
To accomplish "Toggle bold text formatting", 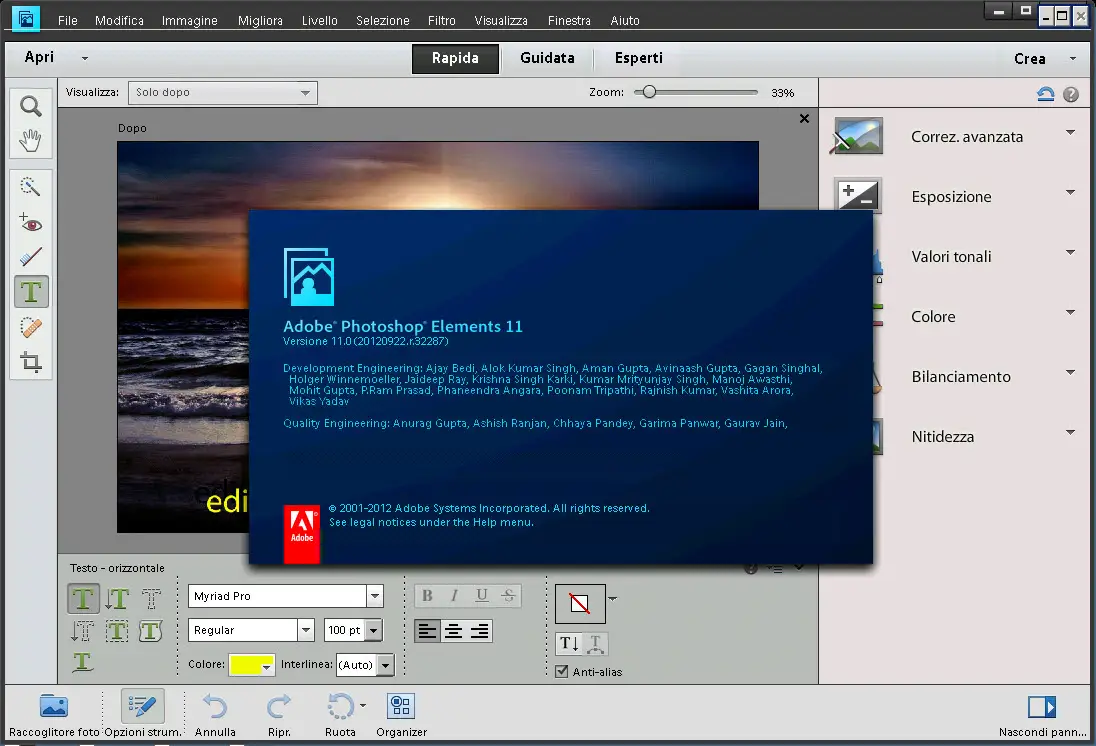I will (x=427, y=596).
